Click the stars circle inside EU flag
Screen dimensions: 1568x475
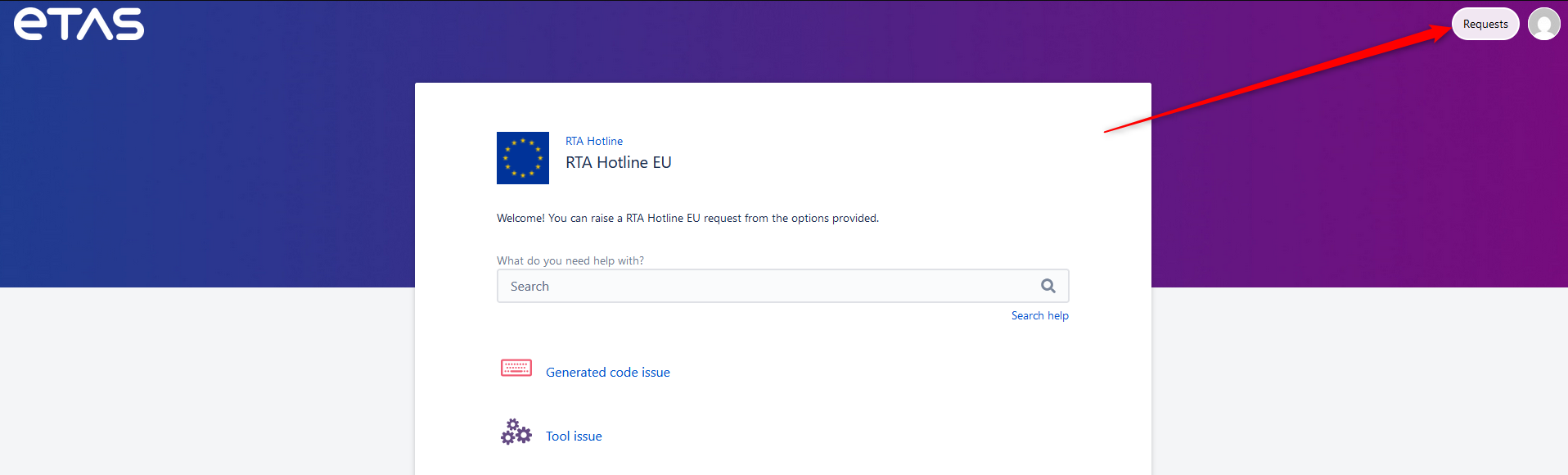pos(523,158)
